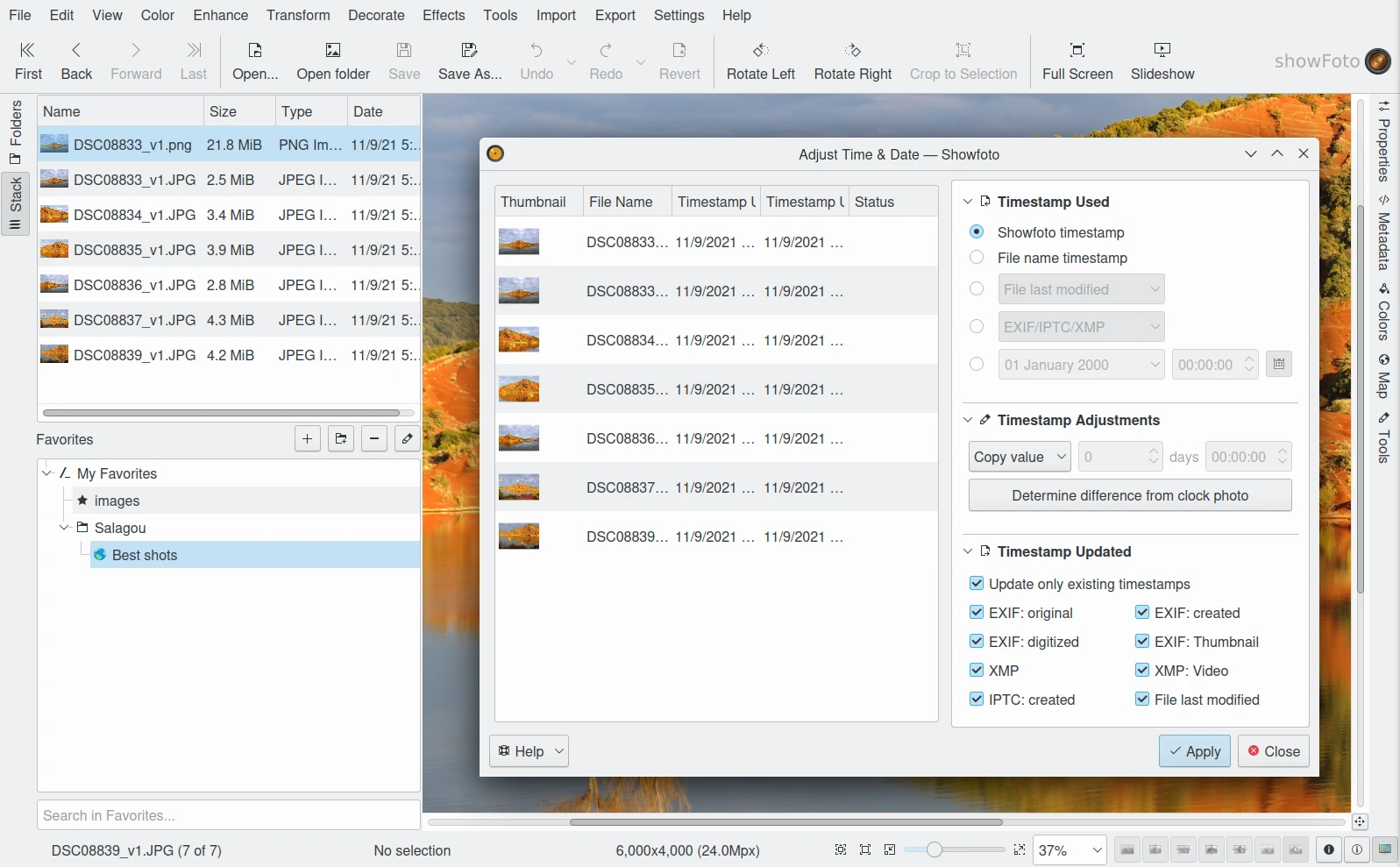Click the Apply button
Viewport: 1400px width, 867px height.
pyautogui.click(x=1194, y=751)
